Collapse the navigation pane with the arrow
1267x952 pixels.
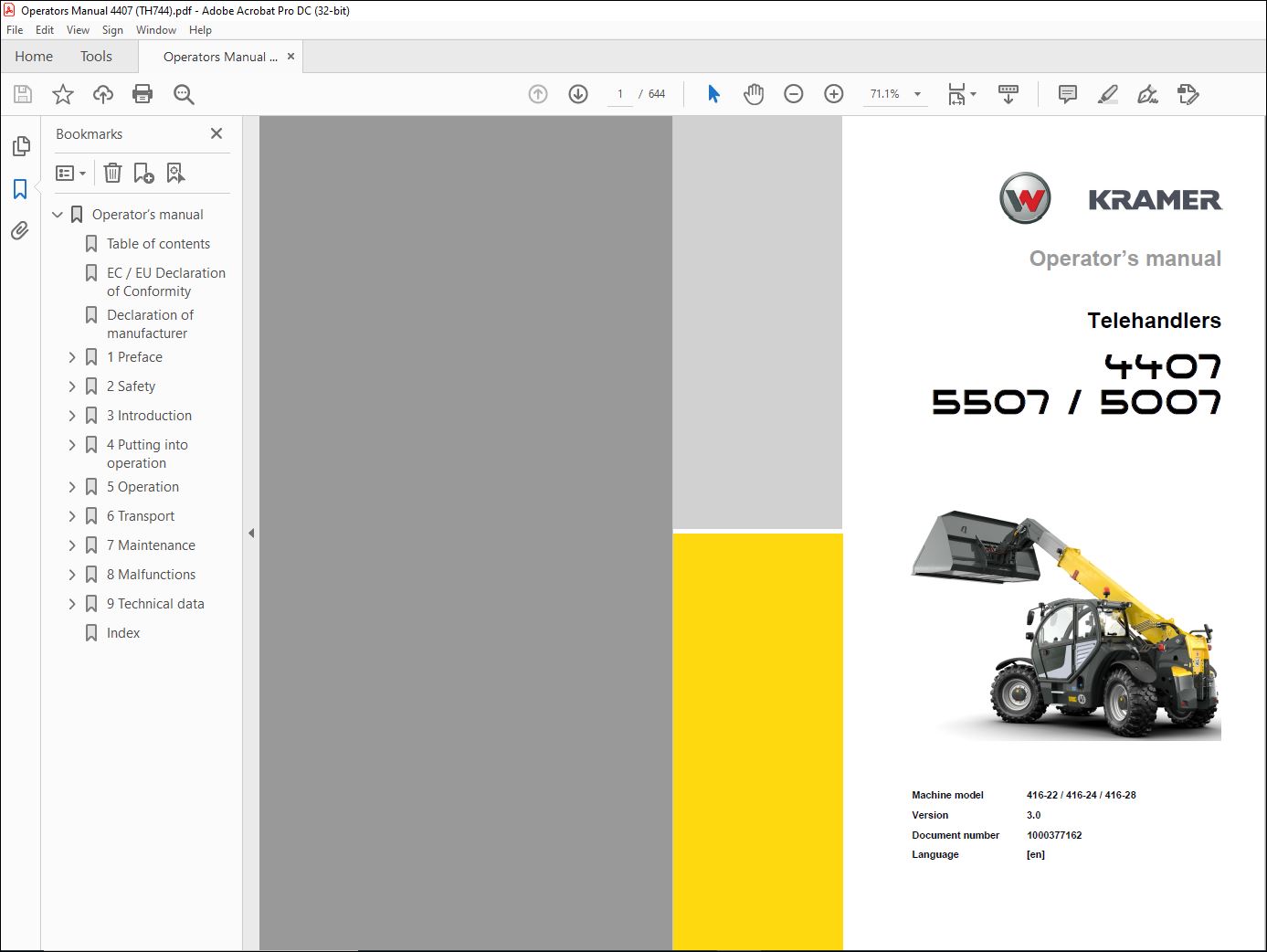tap(251, 533)
